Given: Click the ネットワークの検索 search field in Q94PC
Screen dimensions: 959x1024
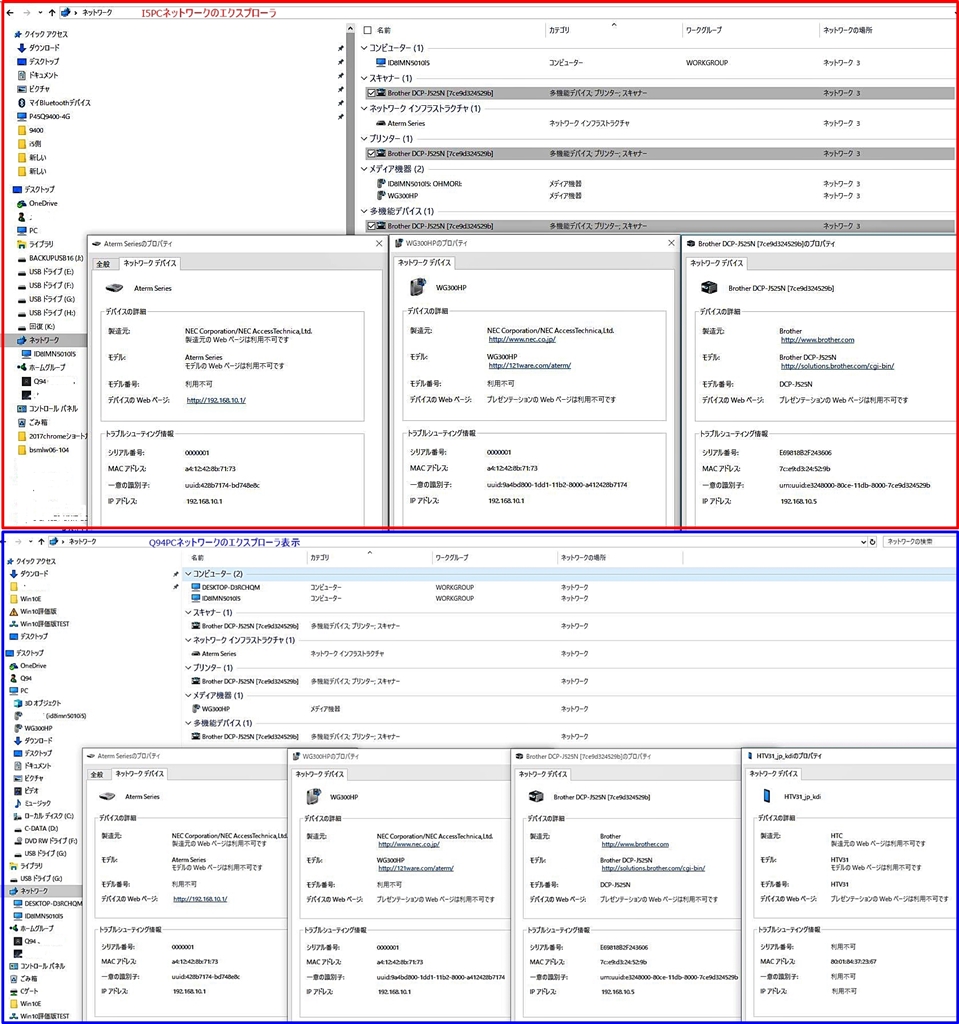Looking at the screenshot, I should (x=918, y=541).
